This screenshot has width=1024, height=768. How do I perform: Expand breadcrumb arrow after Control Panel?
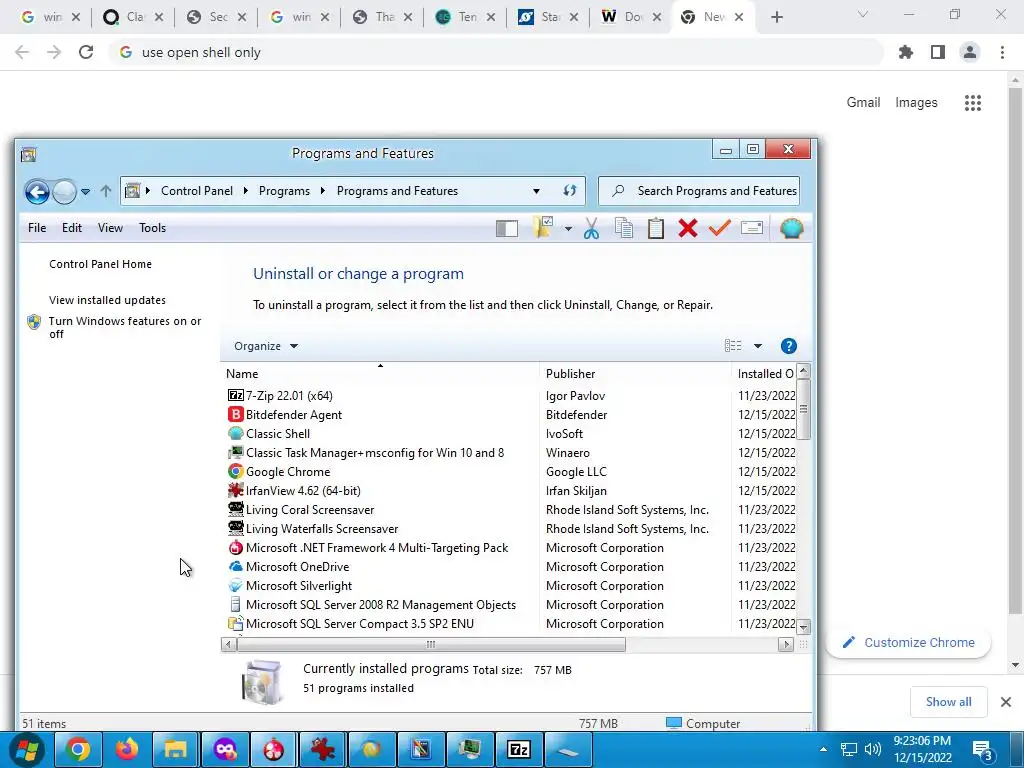(246, 191)
